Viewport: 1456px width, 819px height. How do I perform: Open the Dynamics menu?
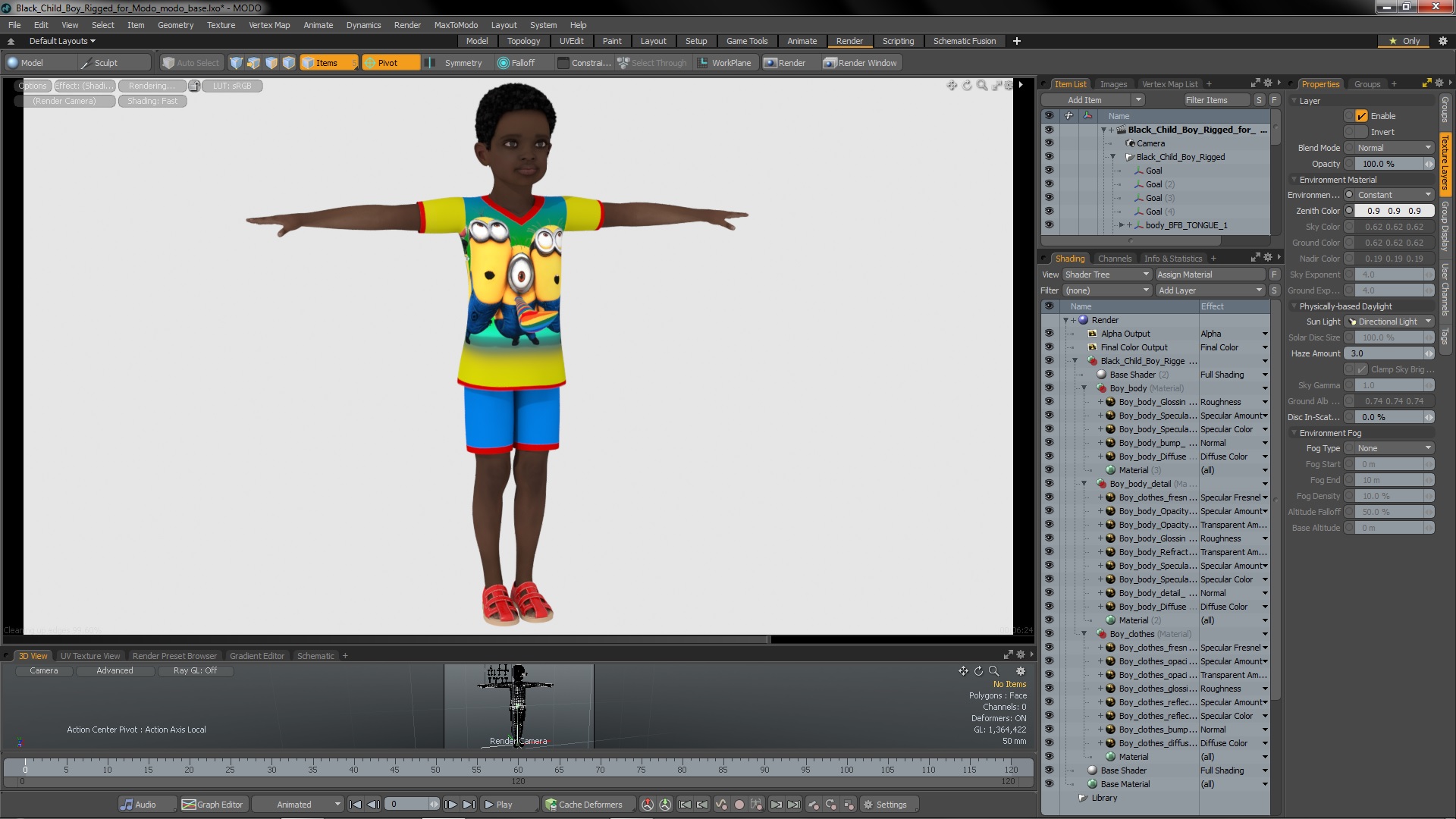click(363, 25)
